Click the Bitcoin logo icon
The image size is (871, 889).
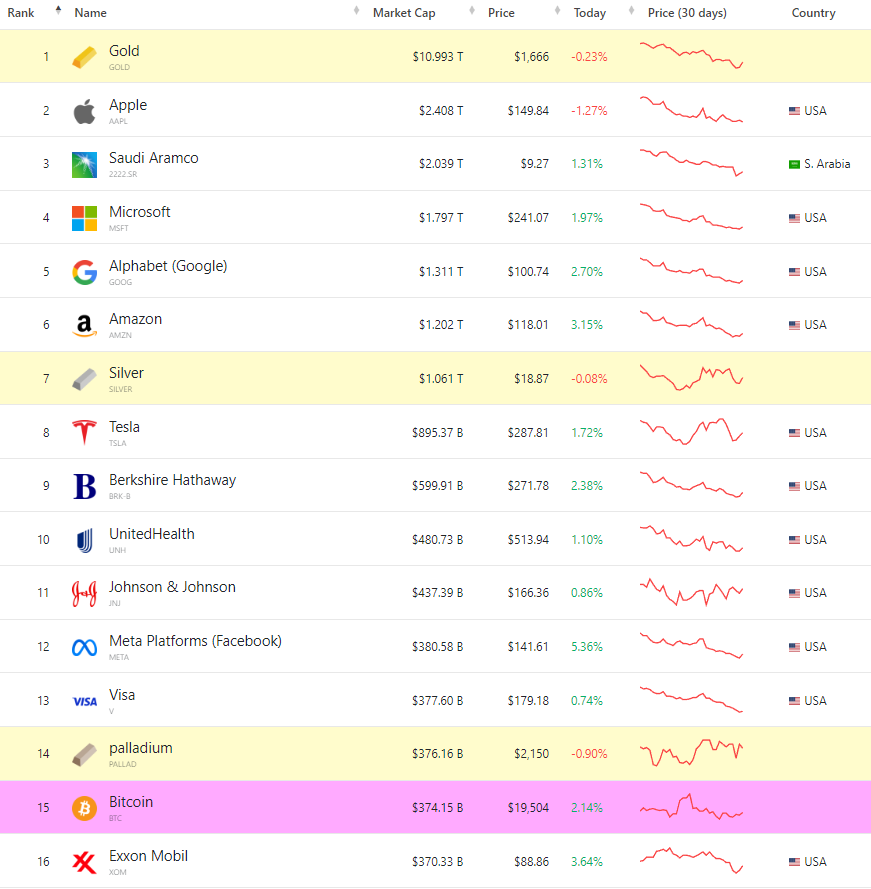(84, 808)
